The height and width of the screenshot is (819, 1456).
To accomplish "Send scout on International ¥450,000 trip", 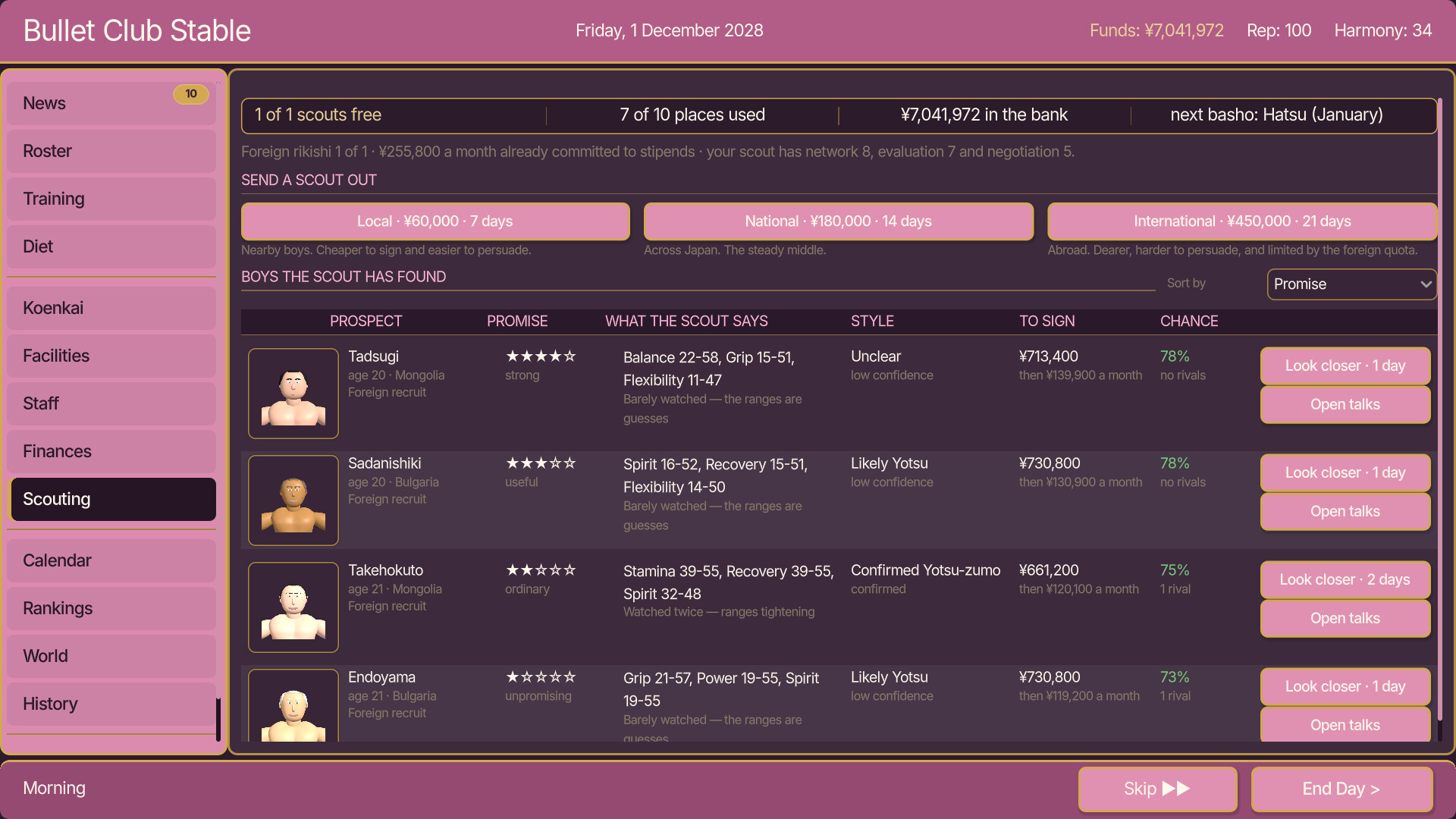I will (x=1242, y=221).
